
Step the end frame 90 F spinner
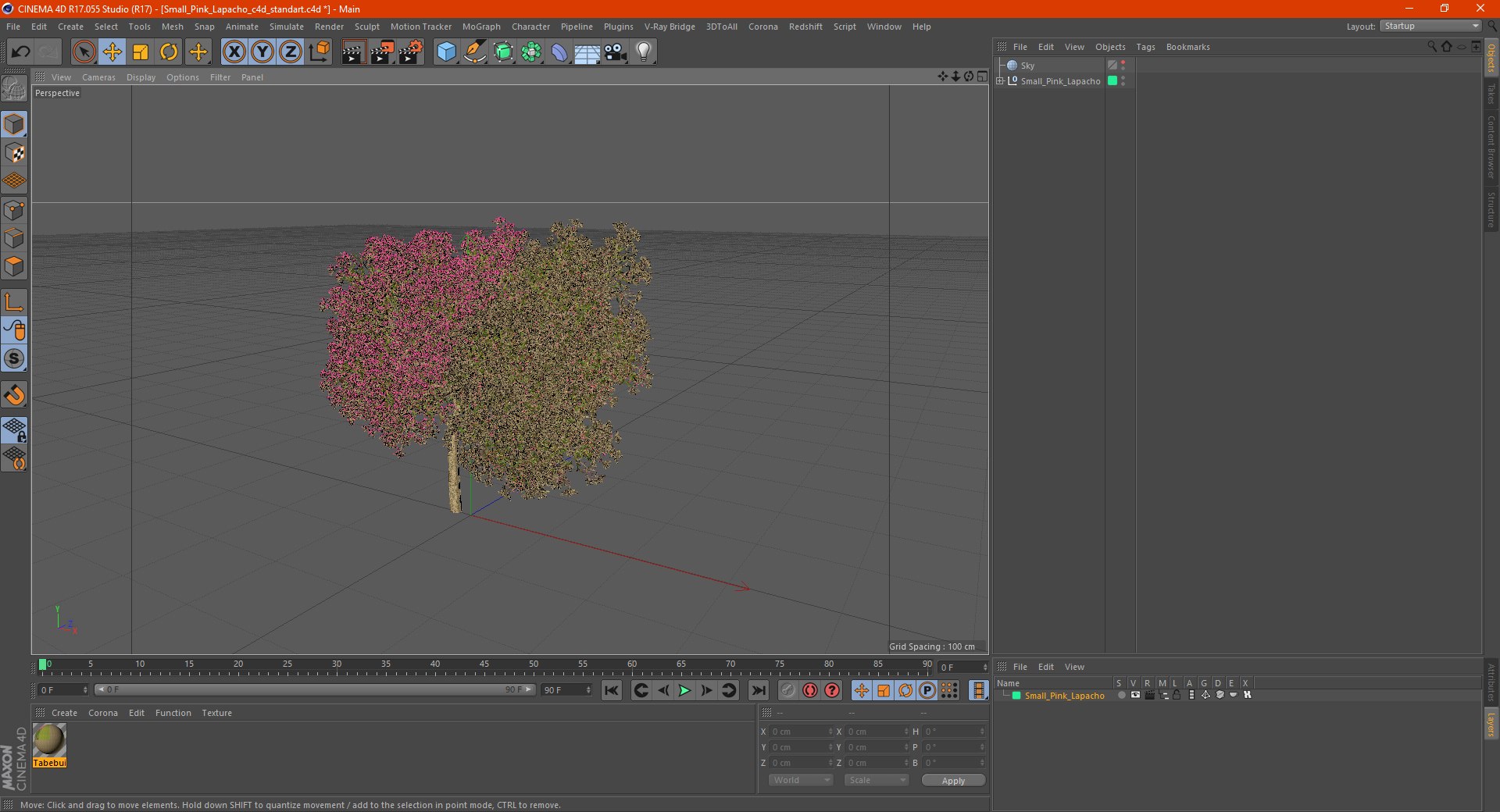pyautogui.click(x=588, y=690)
